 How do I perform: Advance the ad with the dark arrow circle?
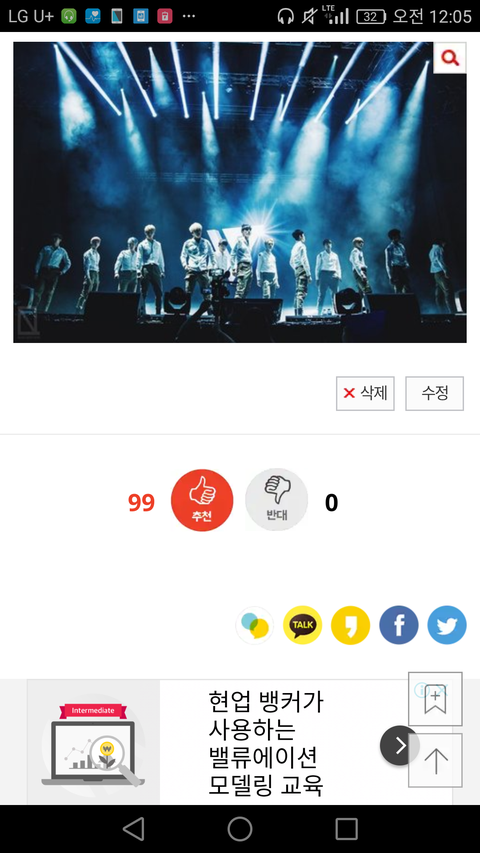400,745
